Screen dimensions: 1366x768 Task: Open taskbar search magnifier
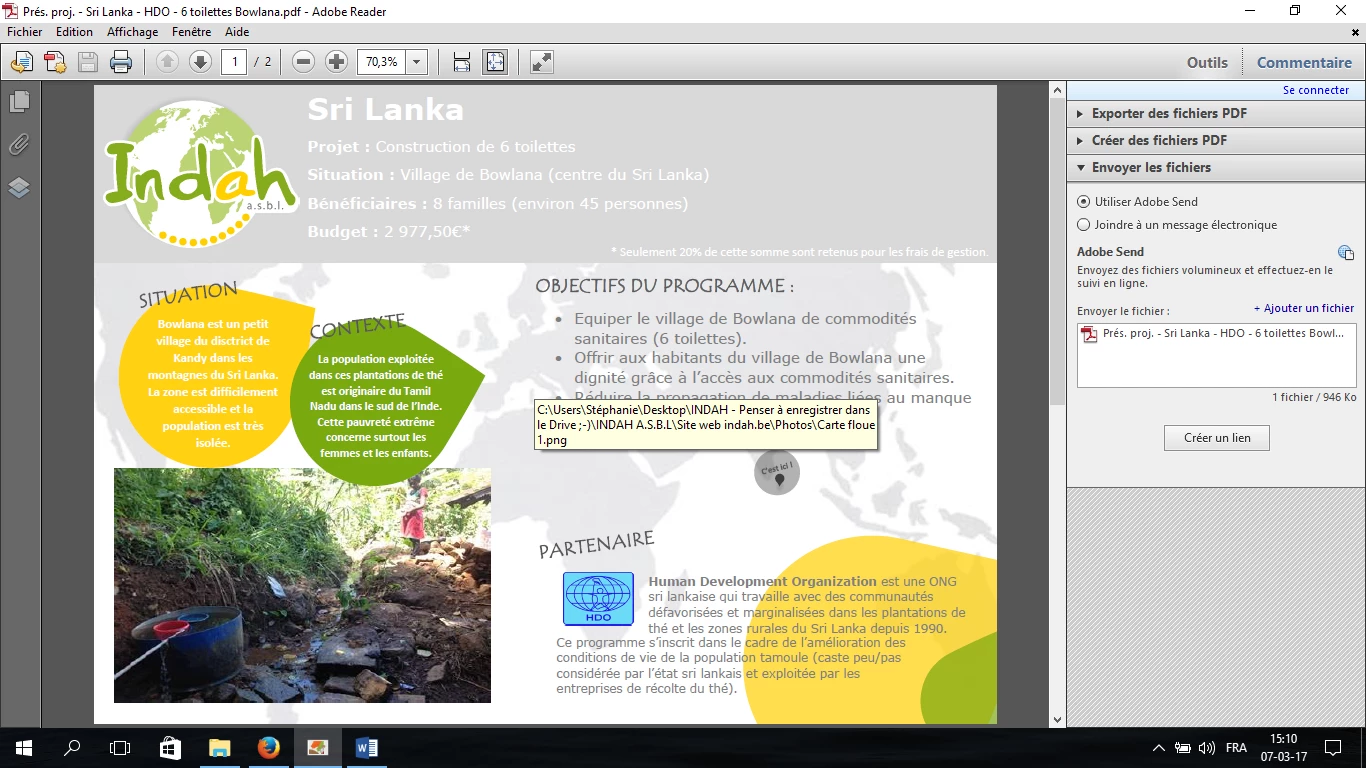72,748
